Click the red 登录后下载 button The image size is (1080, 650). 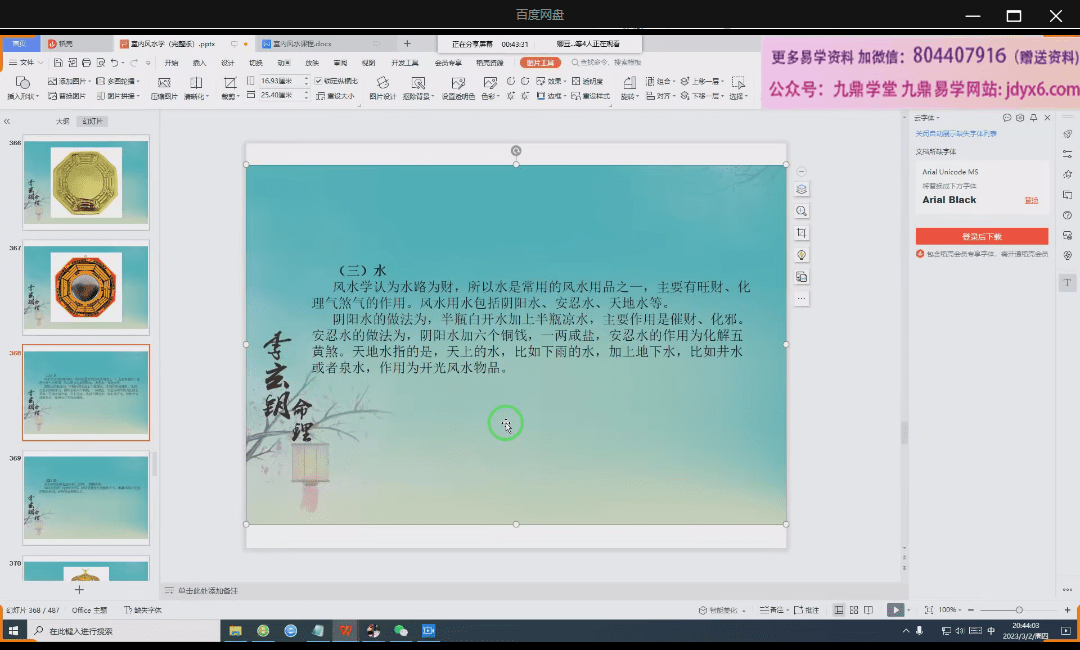click(981, 237)
